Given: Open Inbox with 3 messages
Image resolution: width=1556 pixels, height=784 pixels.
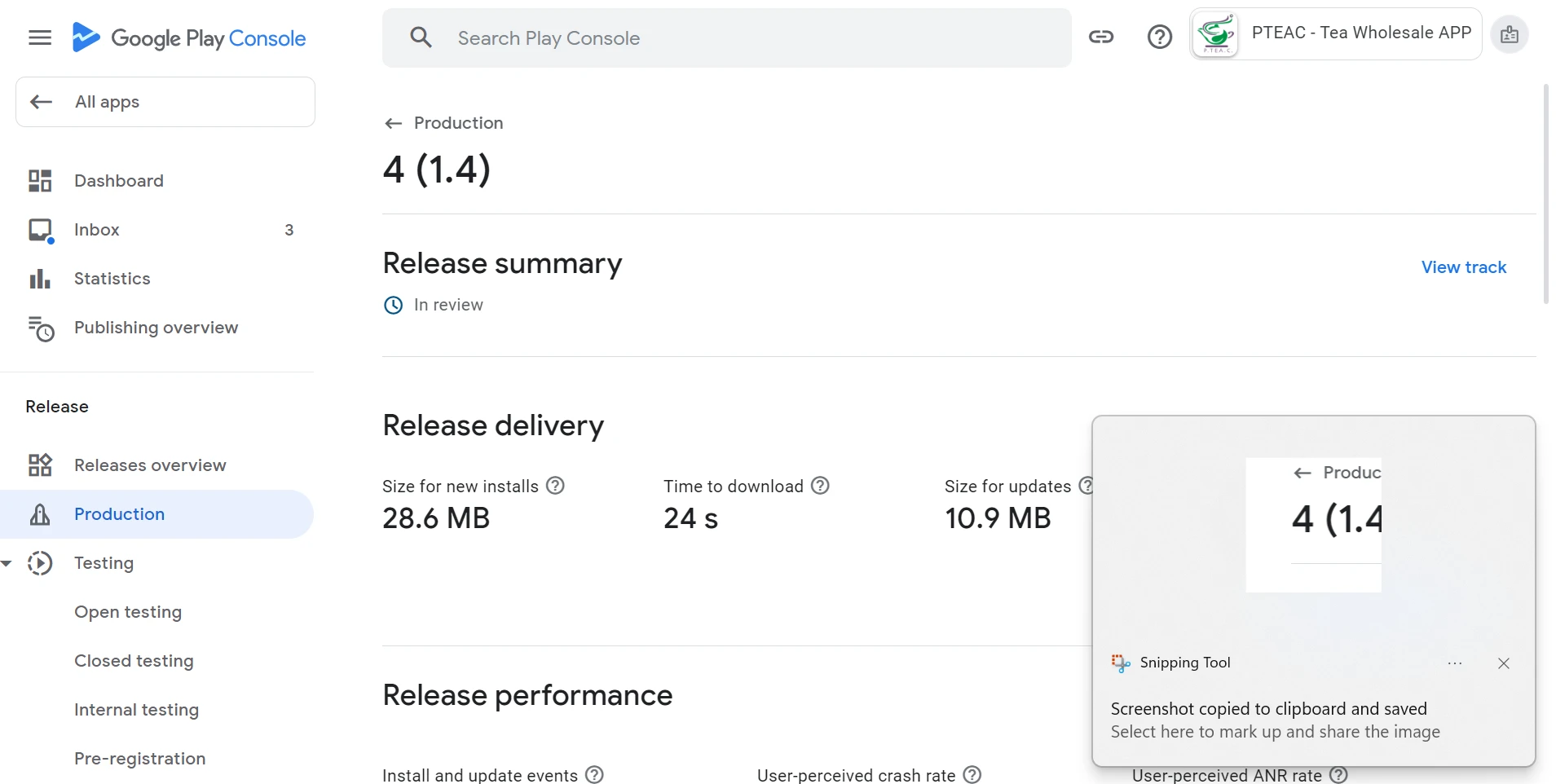Looking at the screenshot, I should (x=97, y=230).
